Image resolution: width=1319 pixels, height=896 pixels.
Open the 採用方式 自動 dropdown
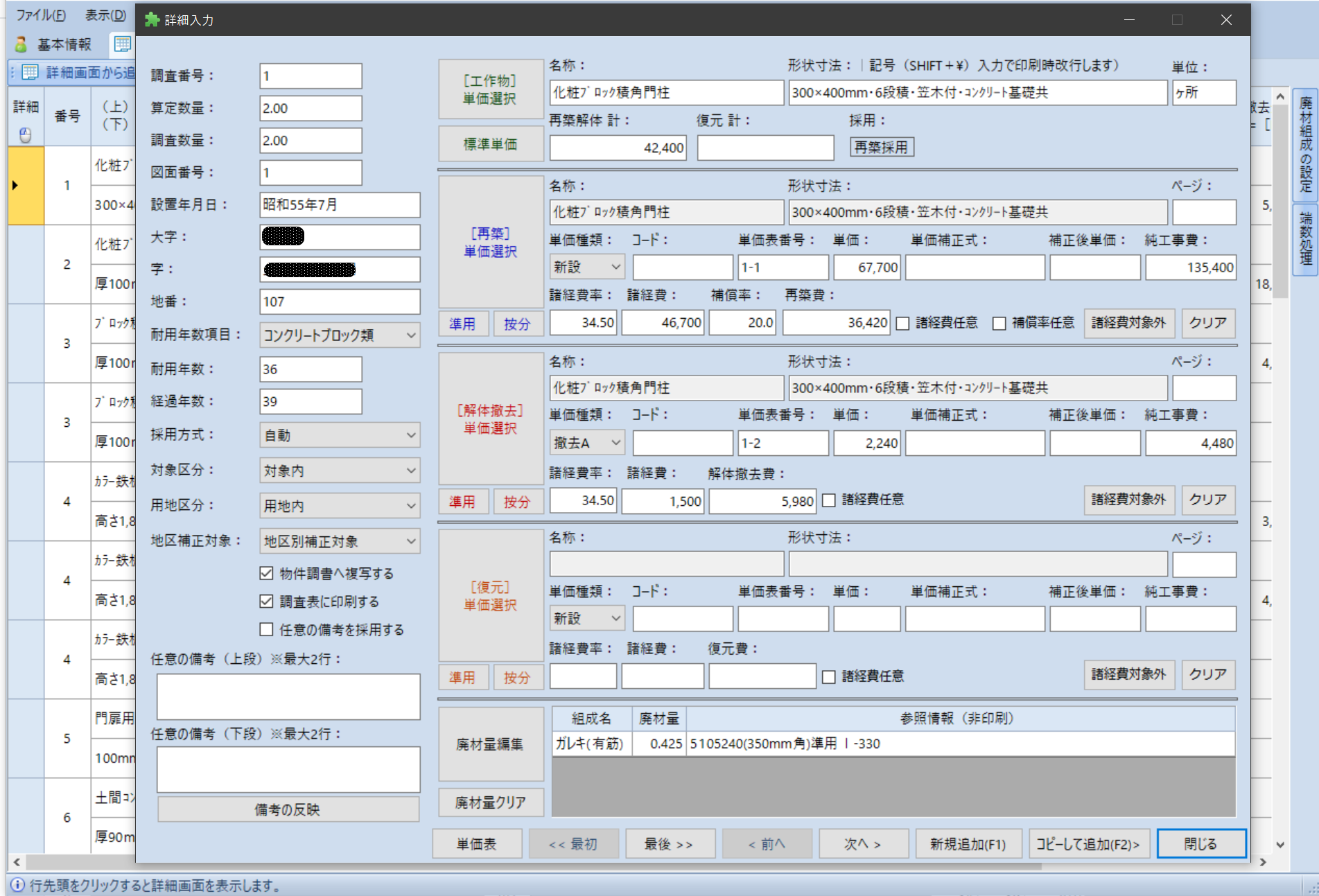click(340, 435)
